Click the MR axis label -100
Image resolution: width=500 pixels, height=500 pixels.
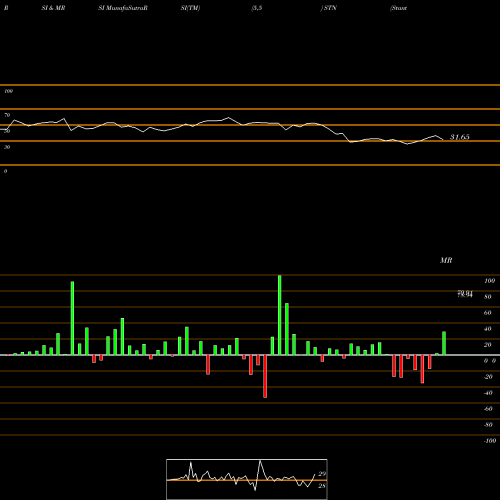(490, 441)
